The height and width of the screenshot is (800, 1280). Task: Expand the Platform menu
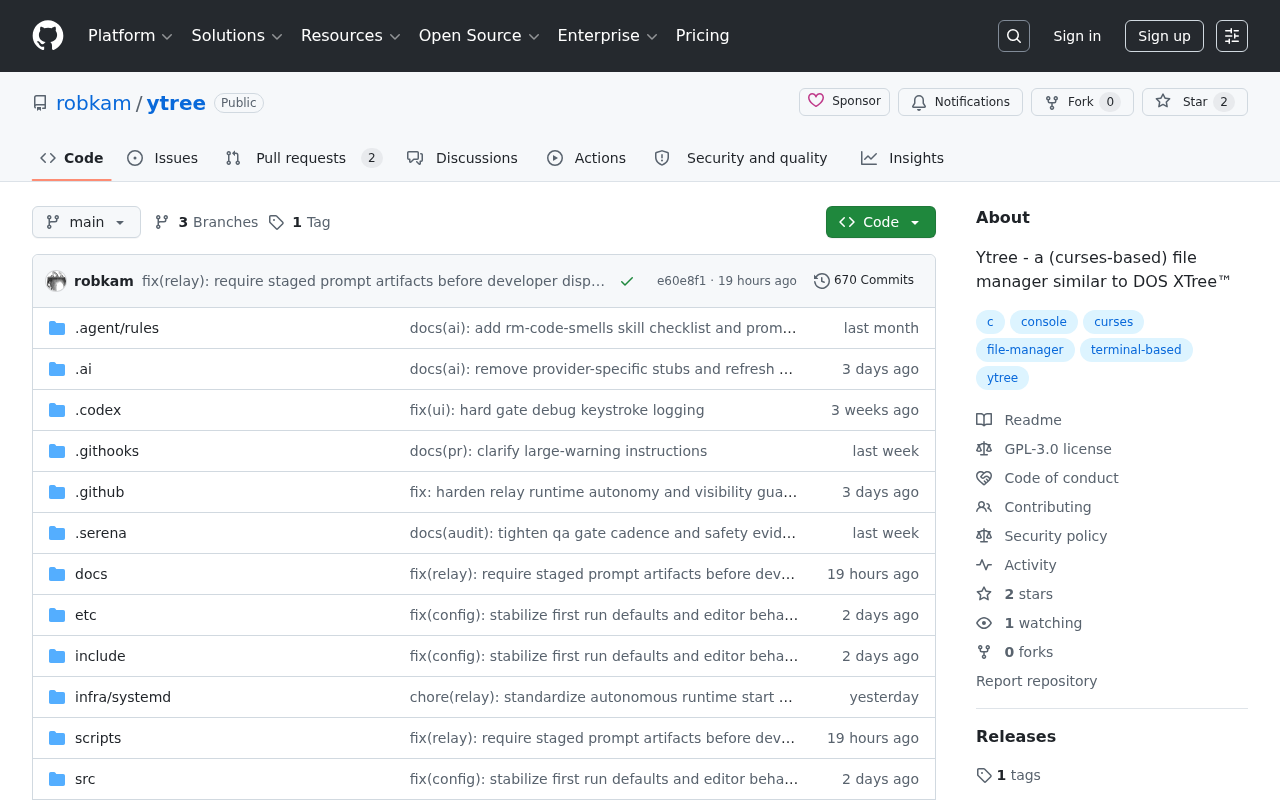click(130, 36)
